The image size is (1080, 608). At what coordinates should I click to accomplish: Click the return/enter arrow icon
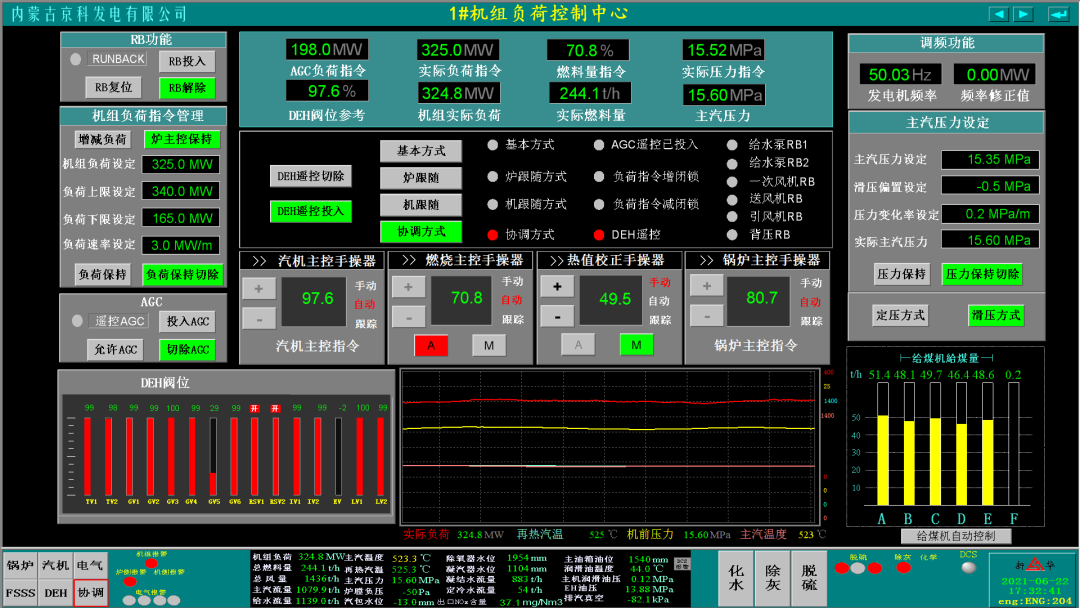click(x=1057, y=14)
